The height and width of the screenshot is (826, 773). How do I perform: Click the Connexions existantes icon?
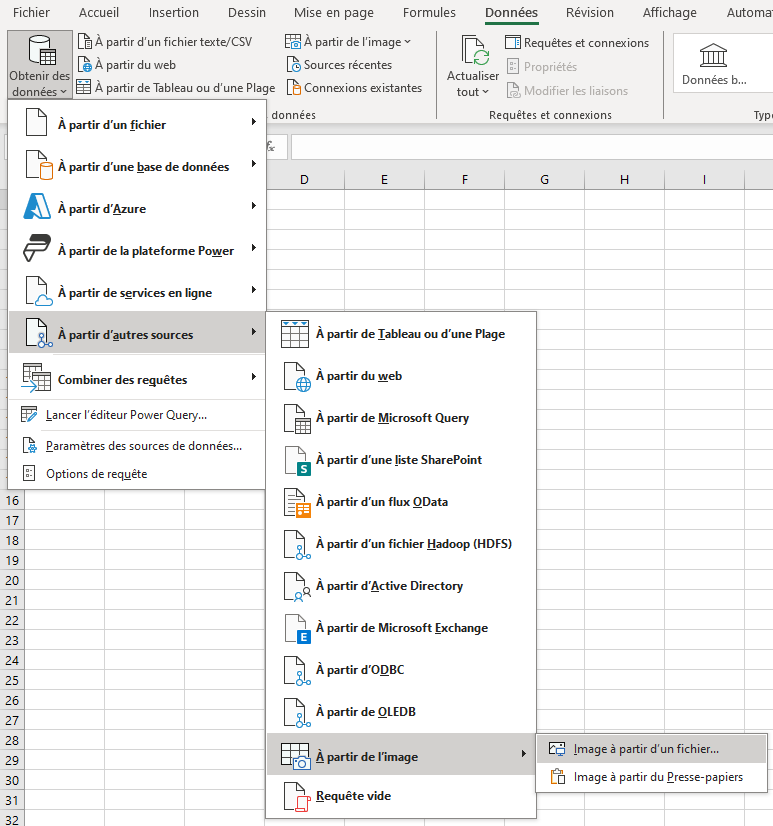293,87
